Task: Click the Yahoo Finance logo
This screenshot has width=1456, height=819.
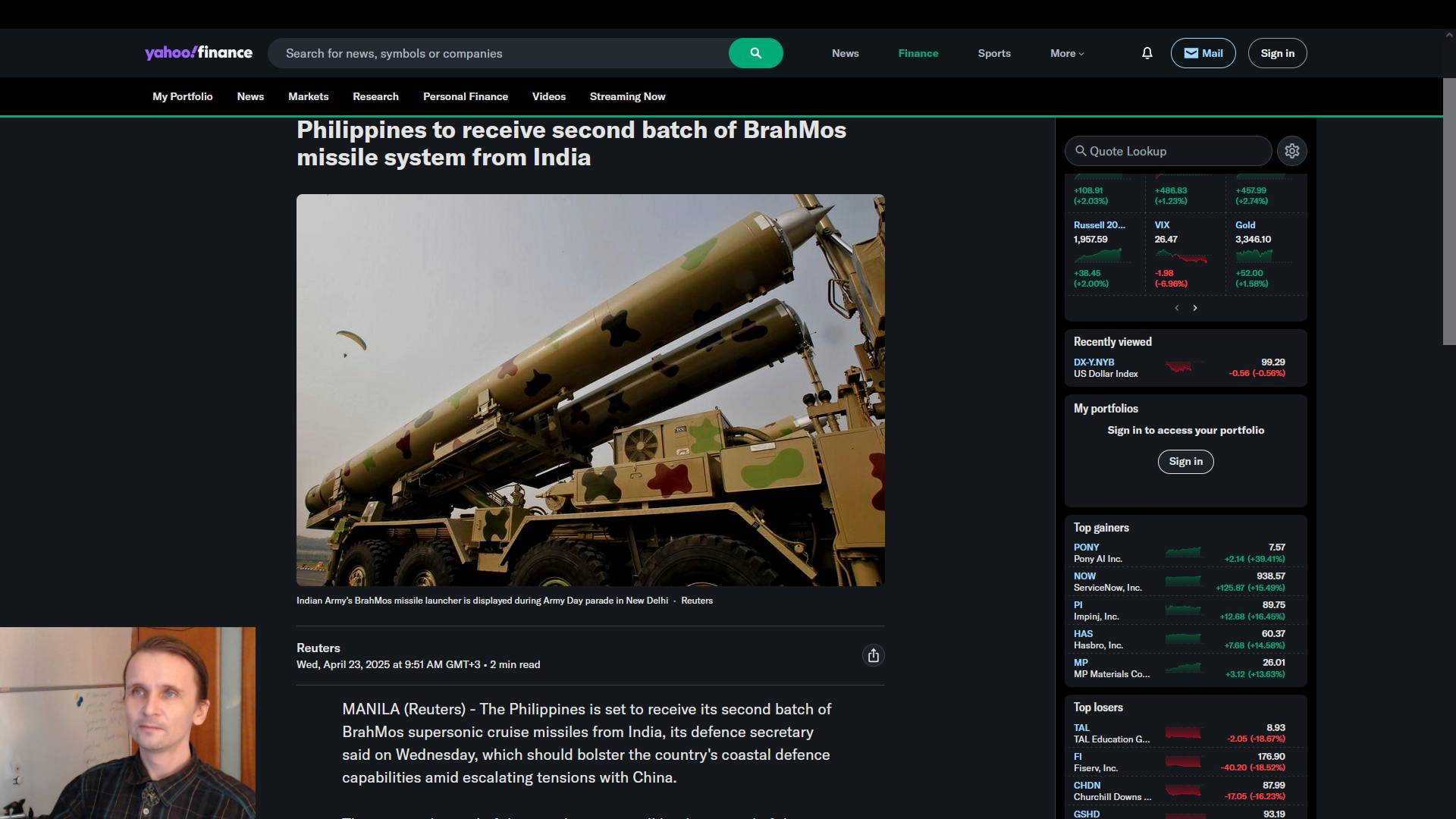Action: [199, 52]
